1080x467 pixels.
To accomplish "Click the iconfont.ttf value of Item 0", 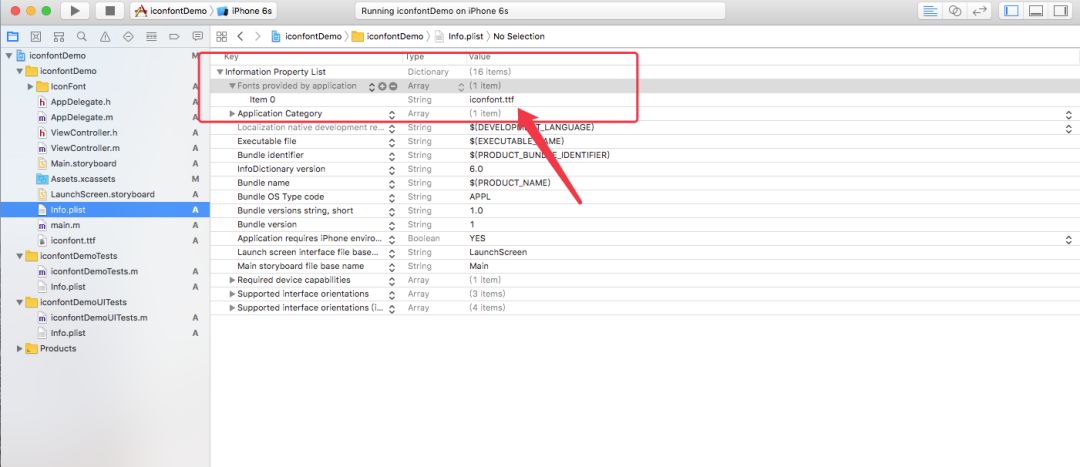I will pyautogui.click(x=491, y=100).
